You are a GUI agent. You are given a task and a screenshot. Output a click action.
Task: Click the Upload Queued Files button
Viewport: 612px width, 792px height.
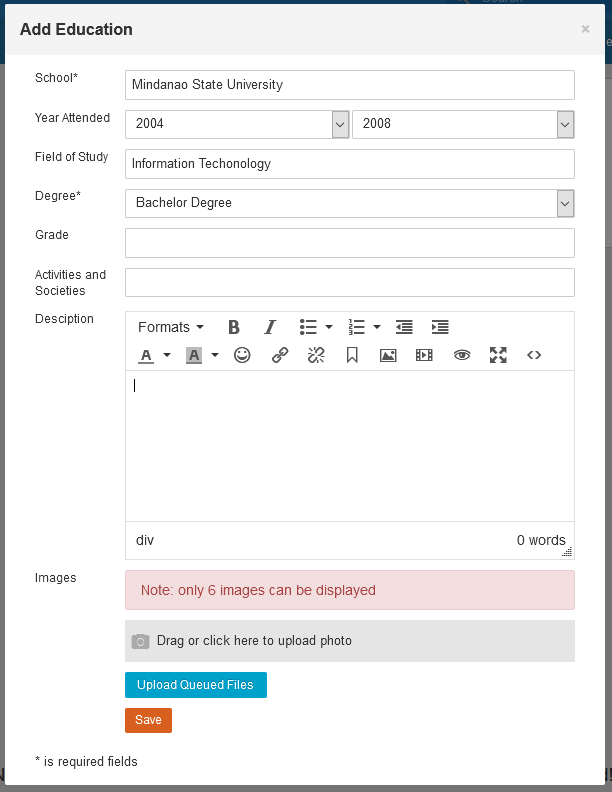[196, 685]
